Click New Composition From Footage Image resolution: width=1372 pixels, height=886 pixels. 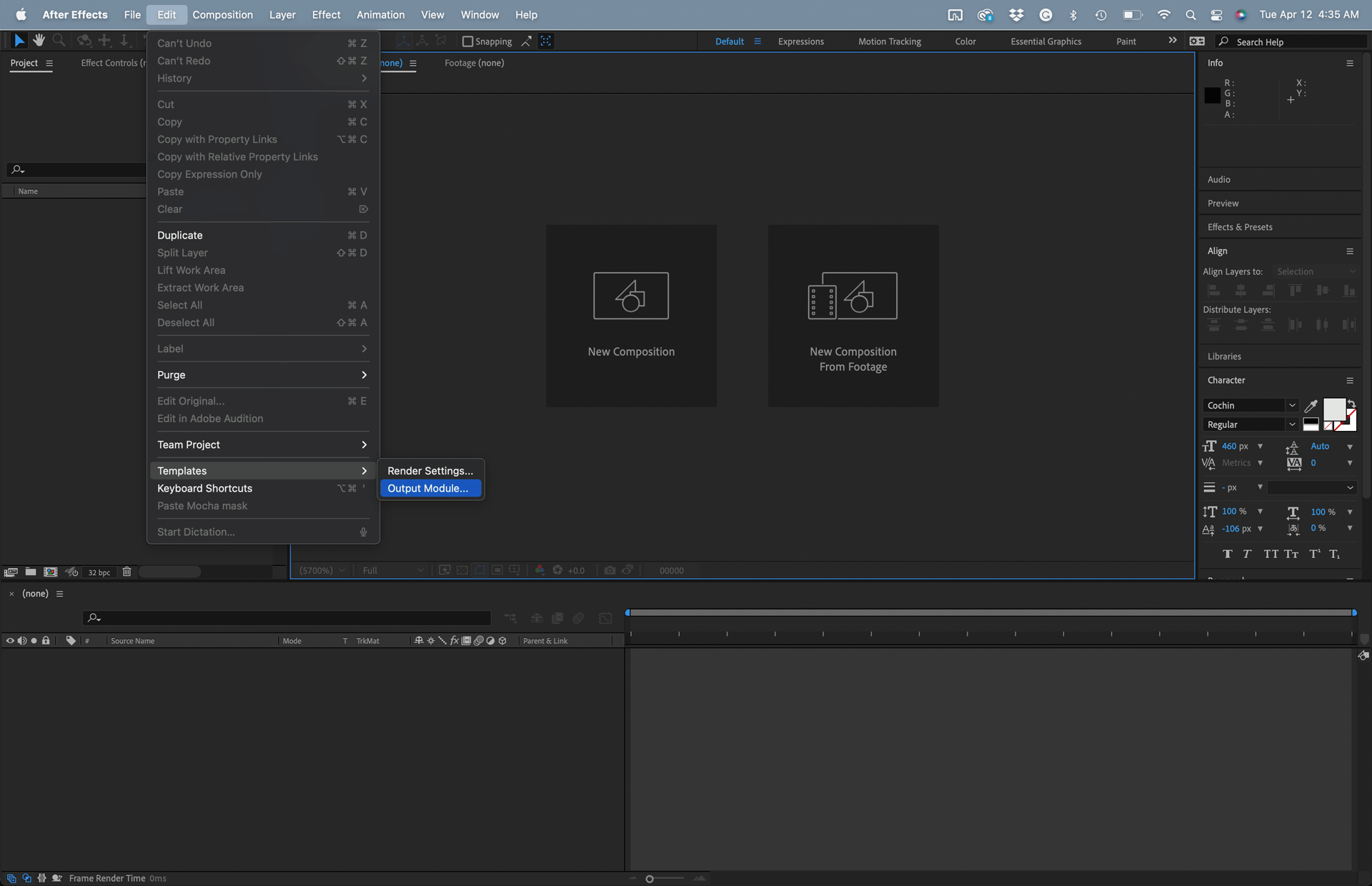[x=853, y=316]
